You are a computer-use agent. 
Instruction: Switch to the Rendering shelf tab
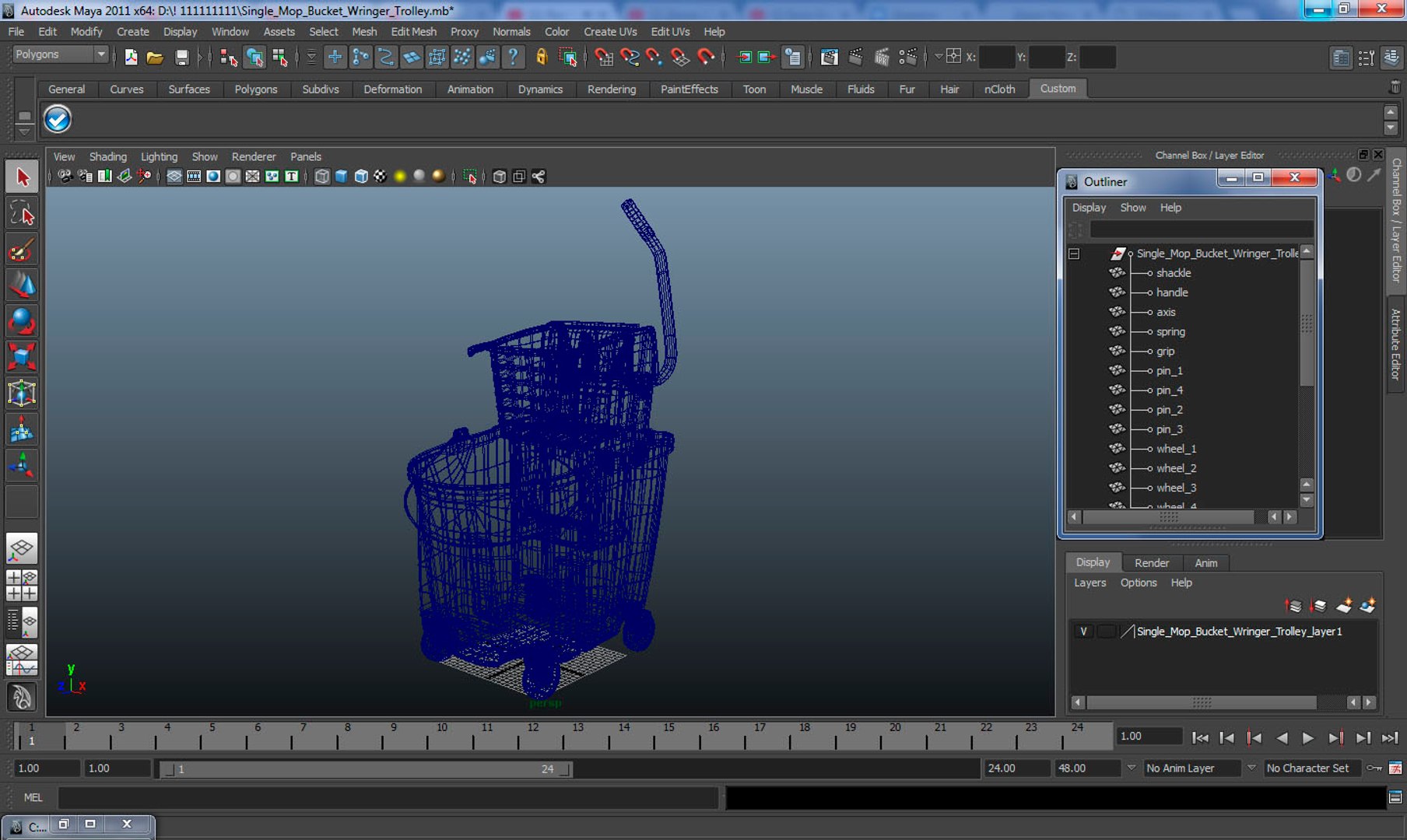click(612, 89)
